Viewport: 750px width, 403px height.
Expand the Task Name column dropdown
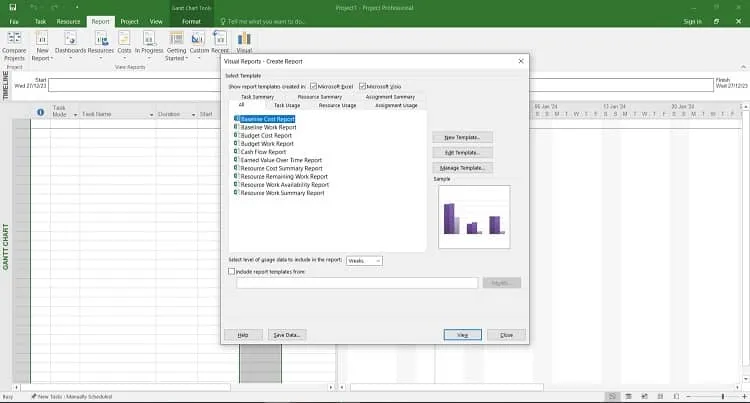(151, 115)
